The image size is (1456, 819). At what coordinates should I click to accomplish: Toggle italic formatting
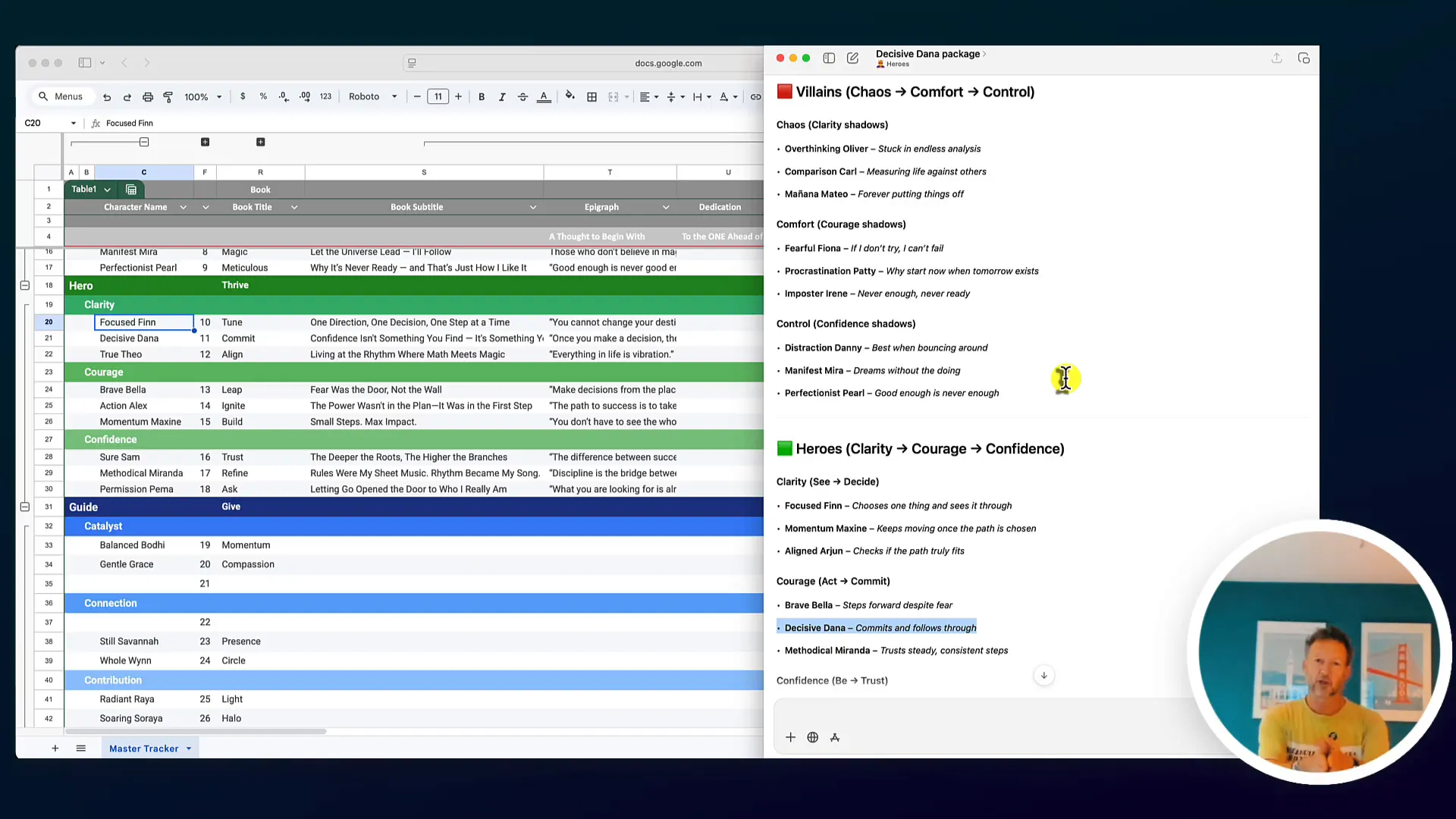click(502, 97)
